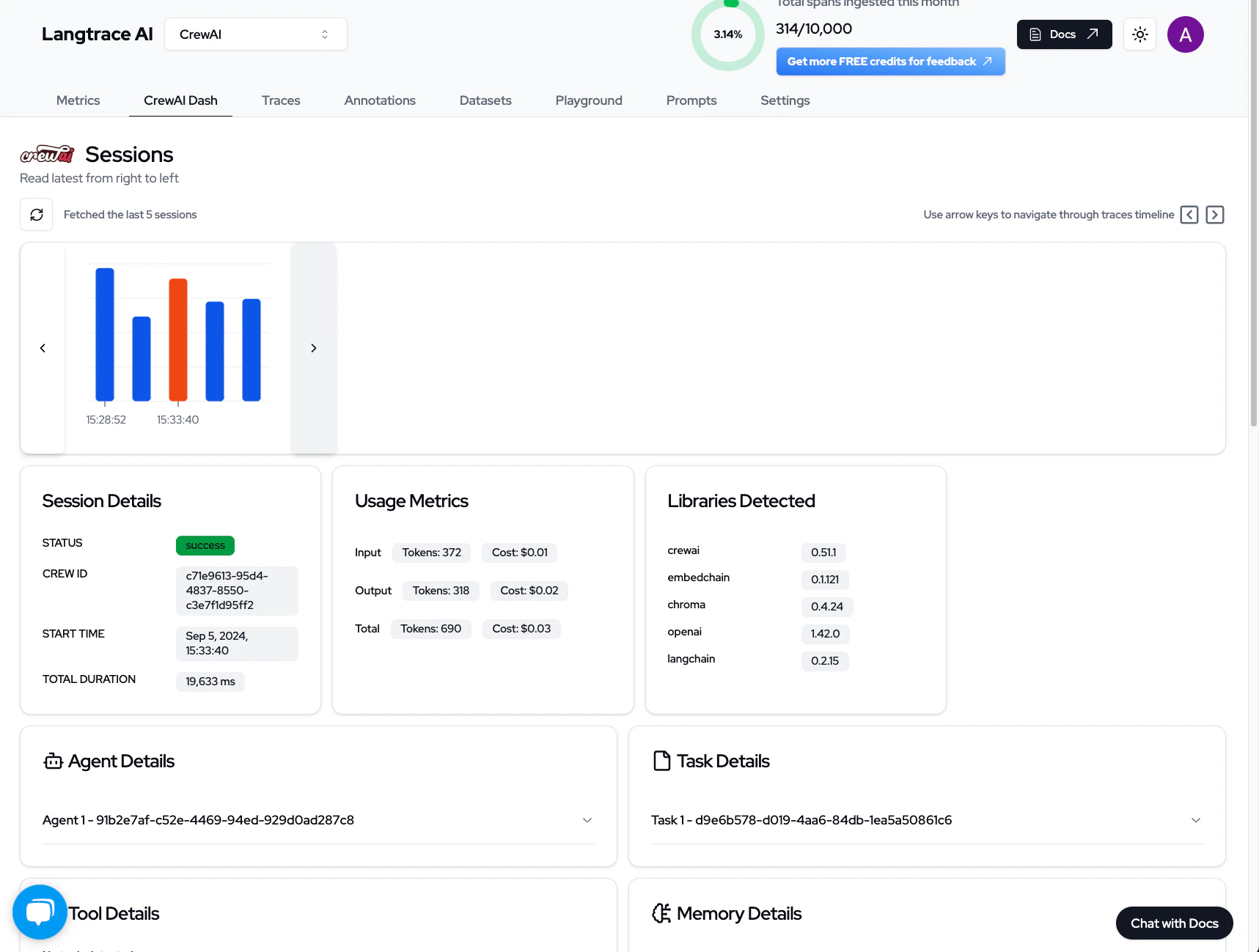Open the Traces tab
This screenshot has height=952, width=1259.
tap(281, 100)
